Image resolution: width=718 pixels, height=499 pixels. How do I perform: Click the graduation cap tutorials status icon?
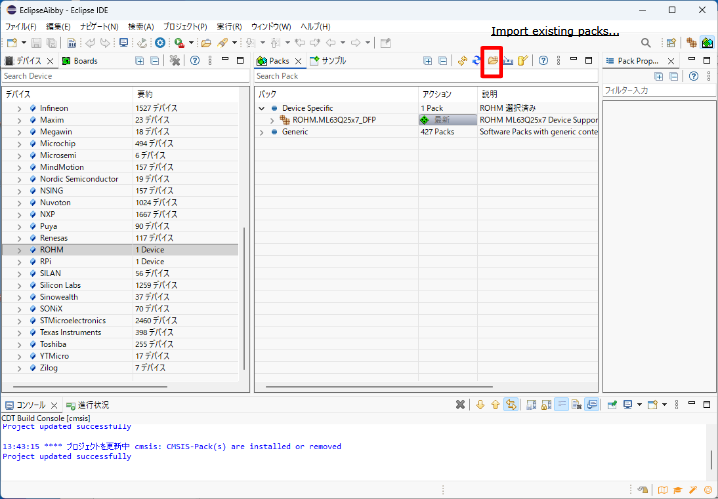pyautogui.click(x=677, y=490)
